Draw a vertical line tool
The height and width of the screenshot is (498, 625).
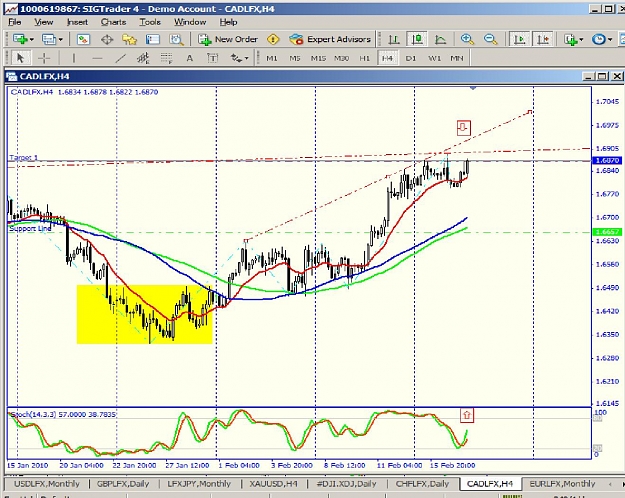pyautogui.click(x=74, y=58)
